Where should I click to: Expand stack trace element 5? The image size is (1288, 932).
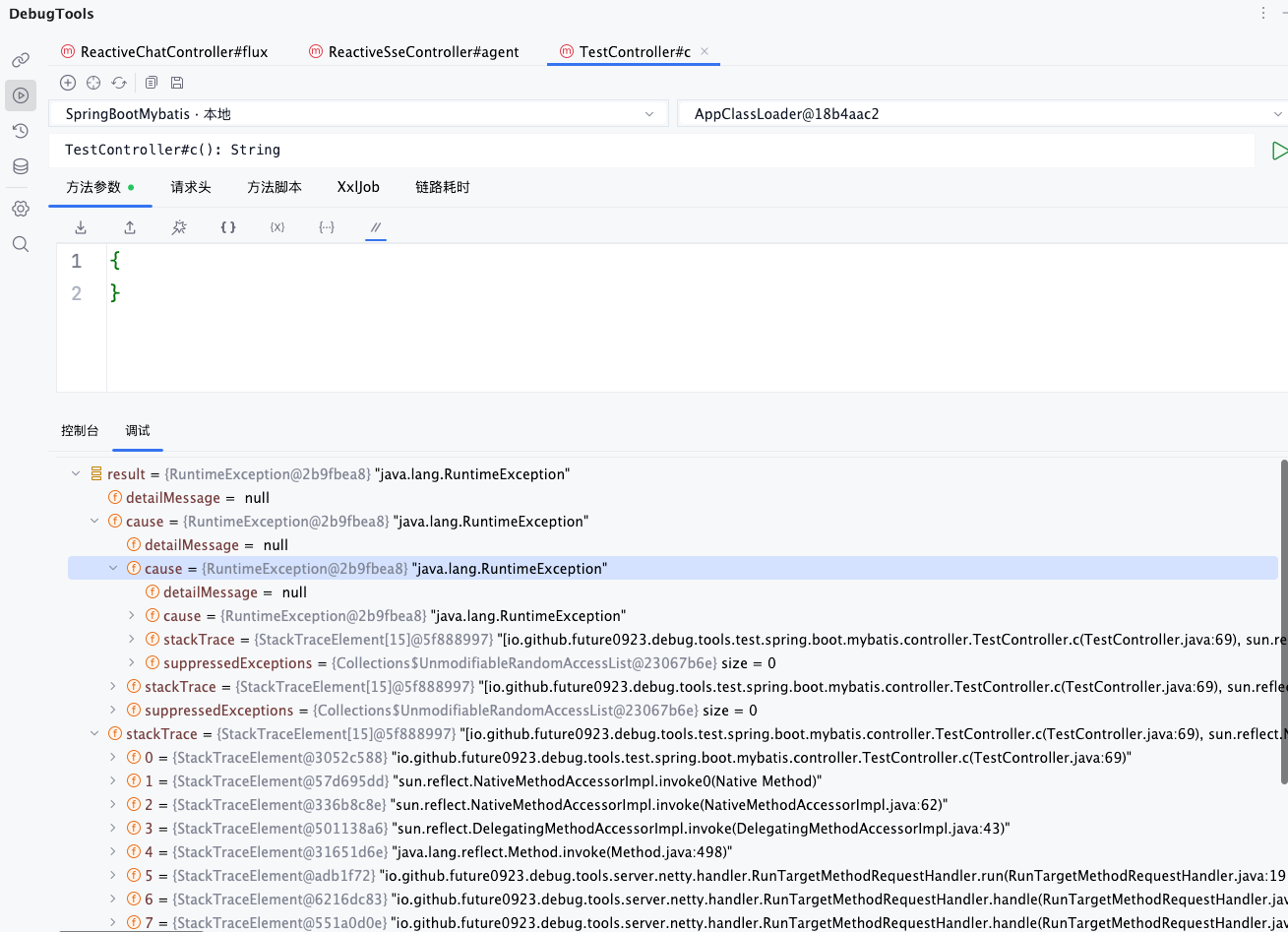(113, 876)
